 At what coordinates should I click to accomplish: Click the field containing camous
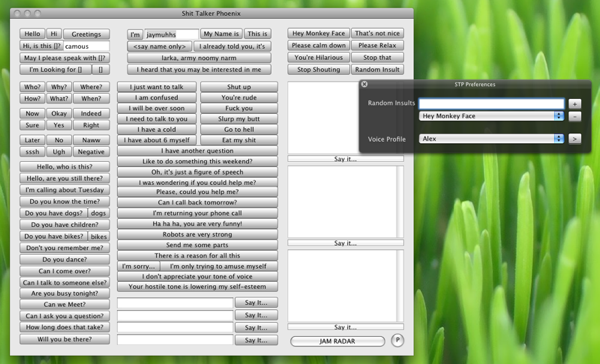tap(86, 46)
